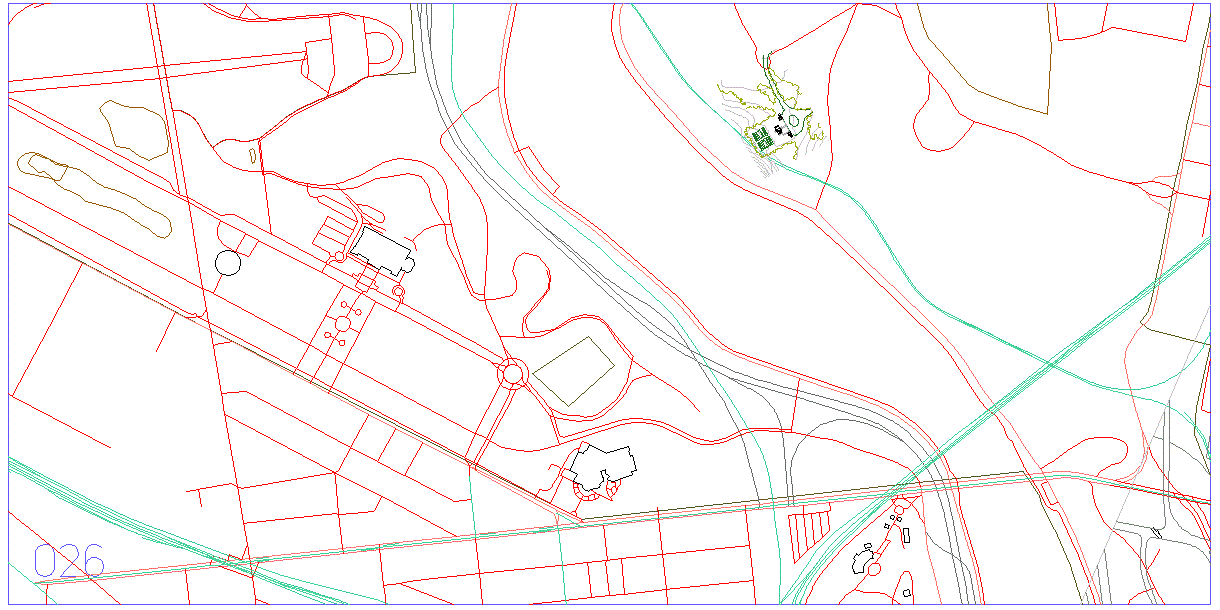Select the elongated olive contour shape
1220x610 pixels.
pos(93,194)
